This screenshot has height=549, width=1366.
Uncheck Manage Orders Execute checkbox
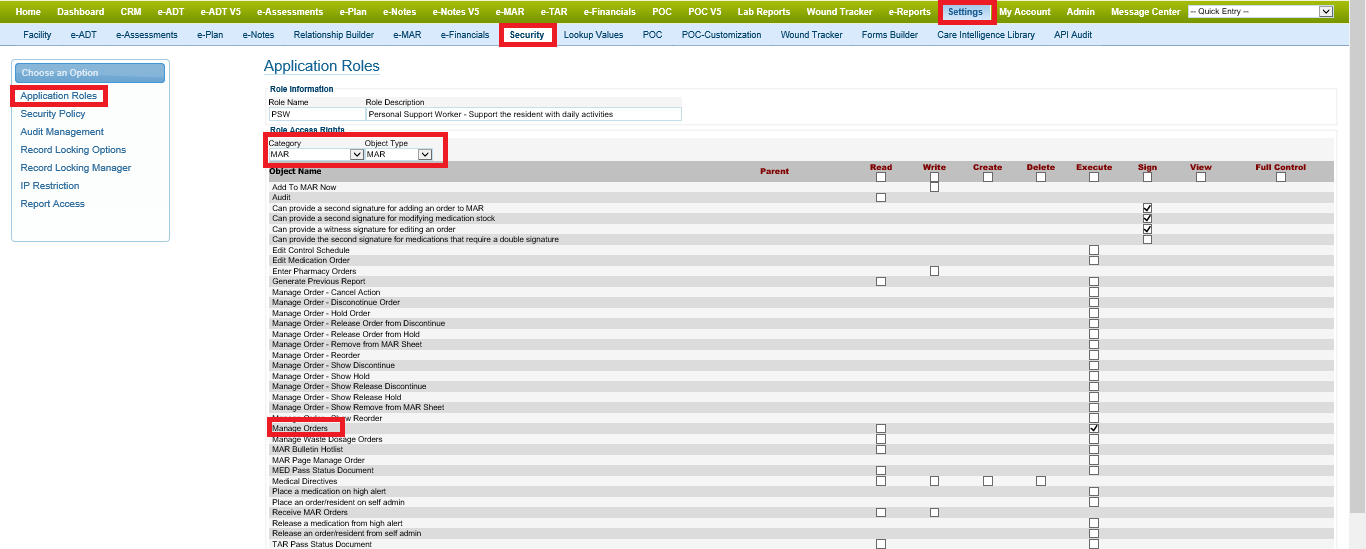click(x=1094, y=428)
